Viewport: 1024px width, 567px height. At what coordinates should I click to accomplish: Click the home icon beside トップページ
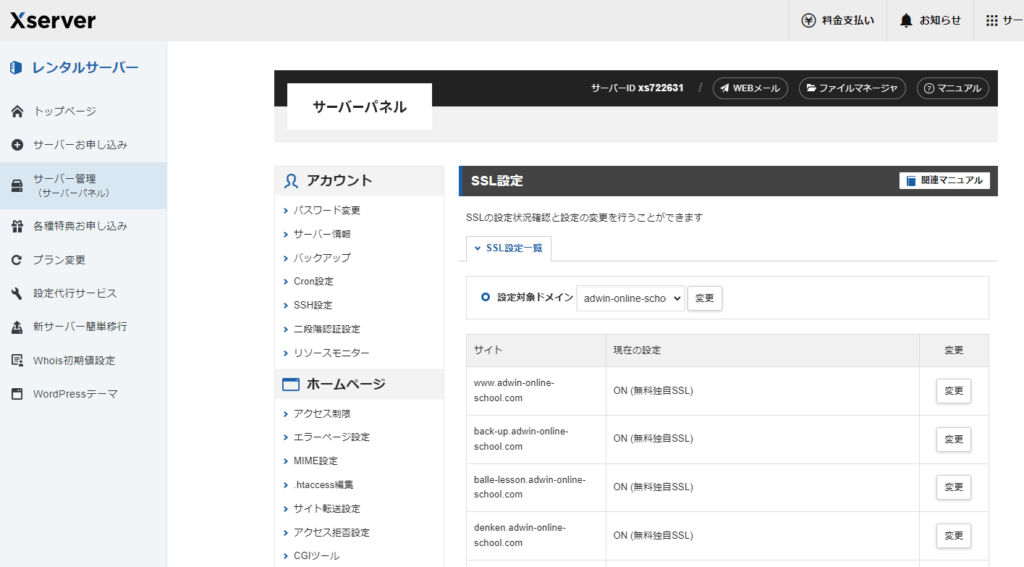[x=16, y=111]
